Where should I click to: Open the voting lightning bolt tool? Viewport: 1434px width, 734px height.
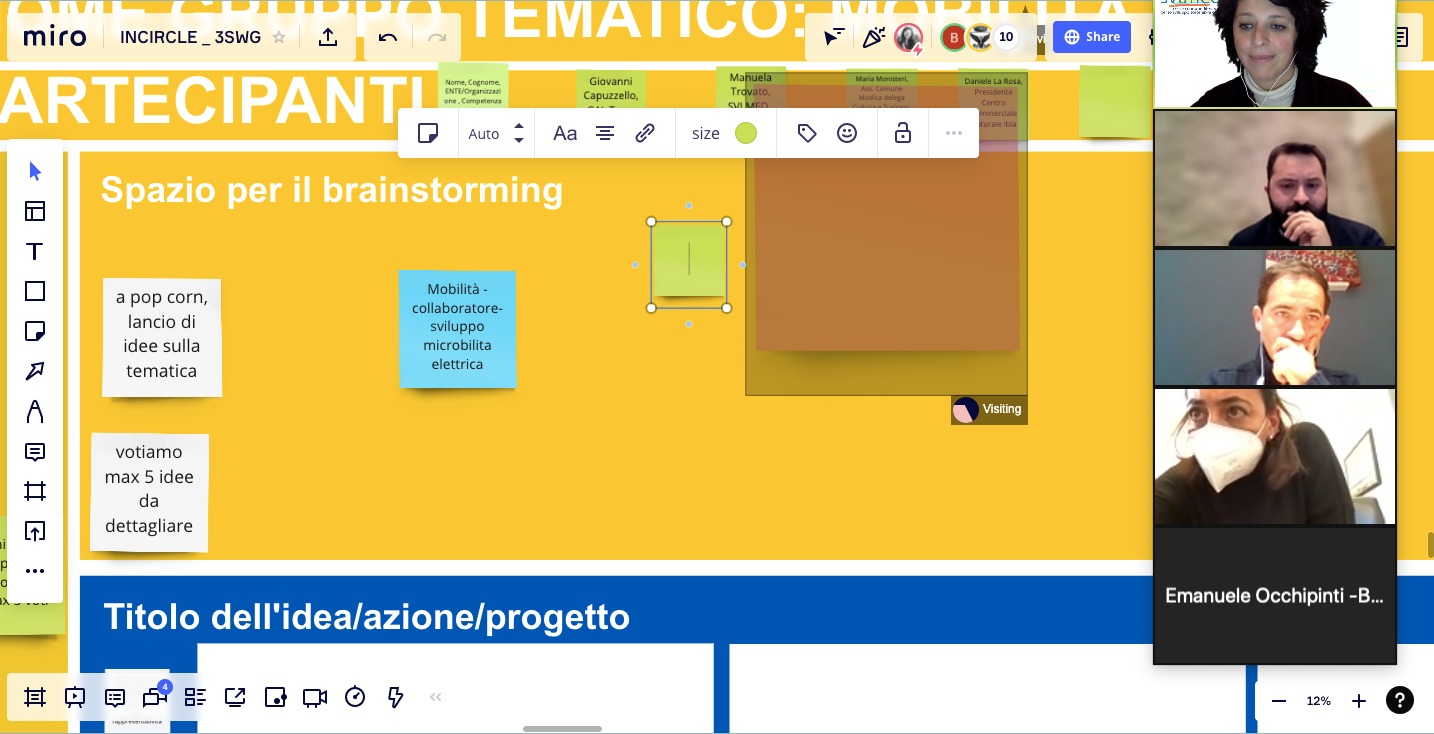point(395,697)
